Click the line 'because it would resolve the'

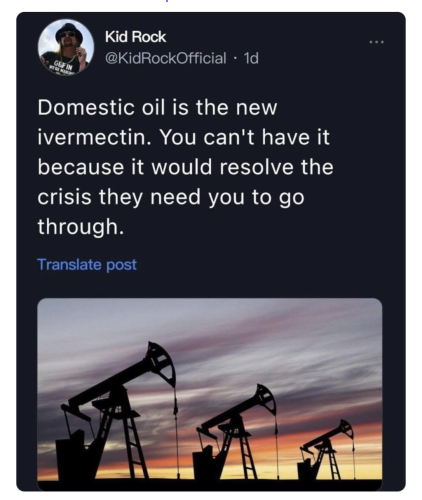click(185, 167)
